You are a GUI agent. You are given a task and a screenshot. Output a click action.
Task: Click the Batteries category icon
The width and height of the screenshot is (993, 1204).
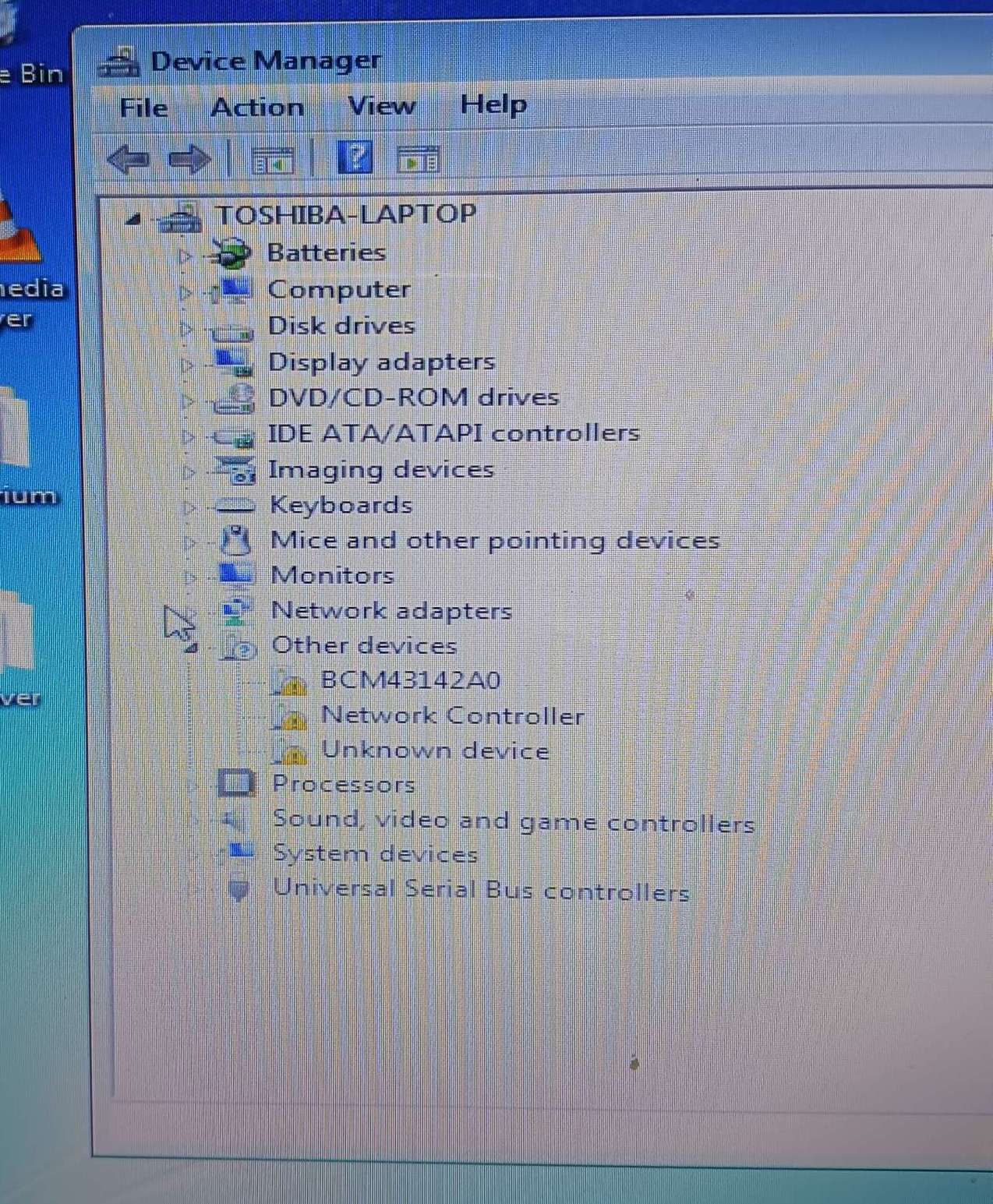point(231,253)
